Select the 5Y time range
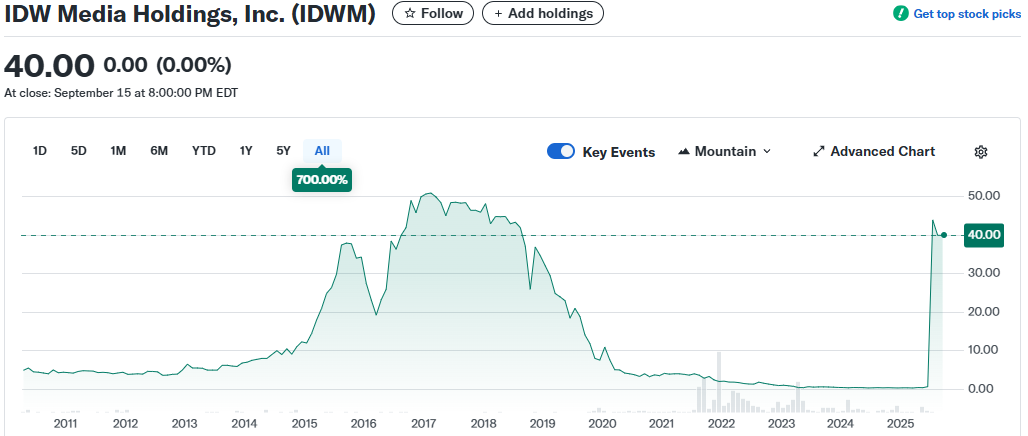 pyautogui.click(x=283, y=151)
